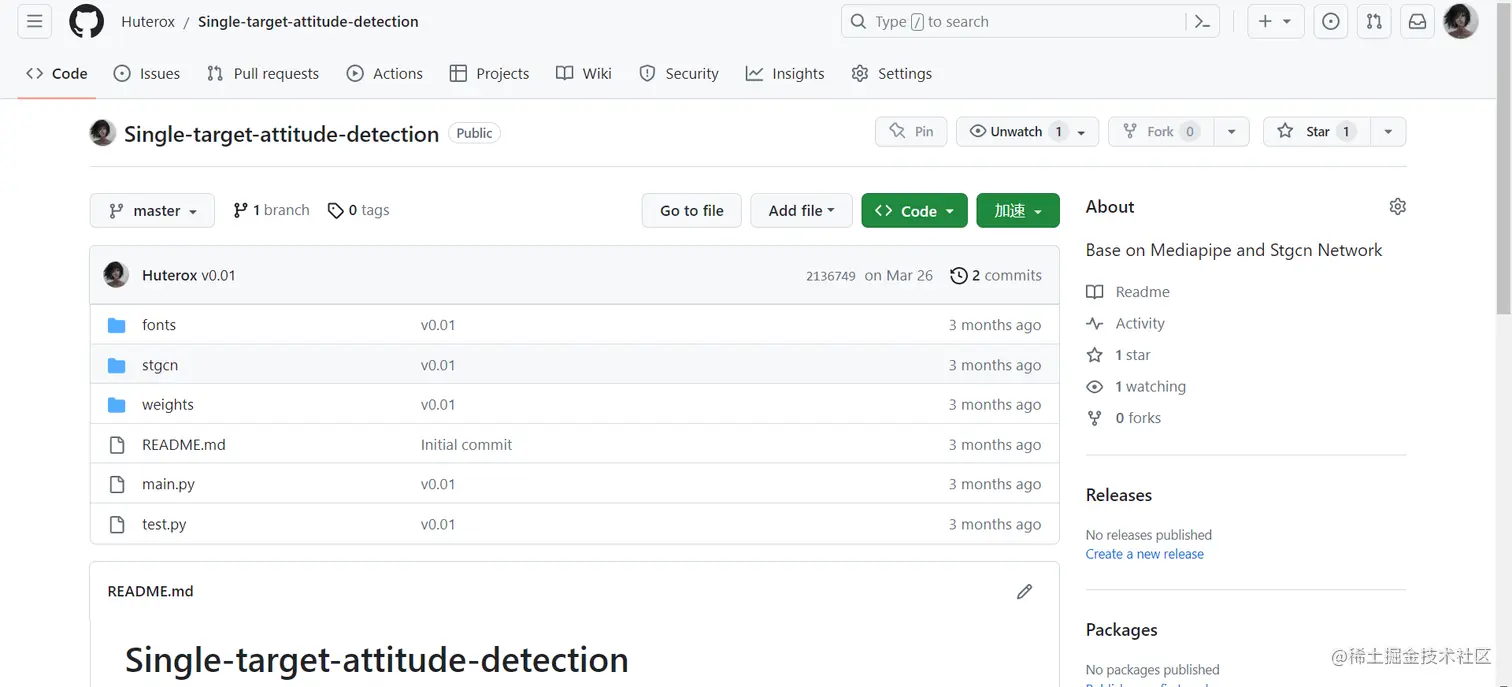Open the Insights tab
The width and height of the screenshot is (1512, 687).
point(785,73)
